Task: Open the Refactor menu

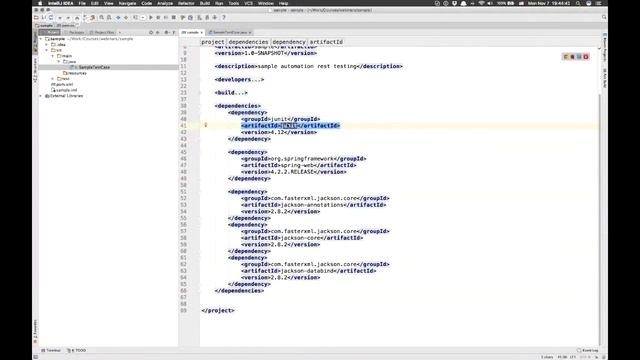Action: click(x=186, y=3)
